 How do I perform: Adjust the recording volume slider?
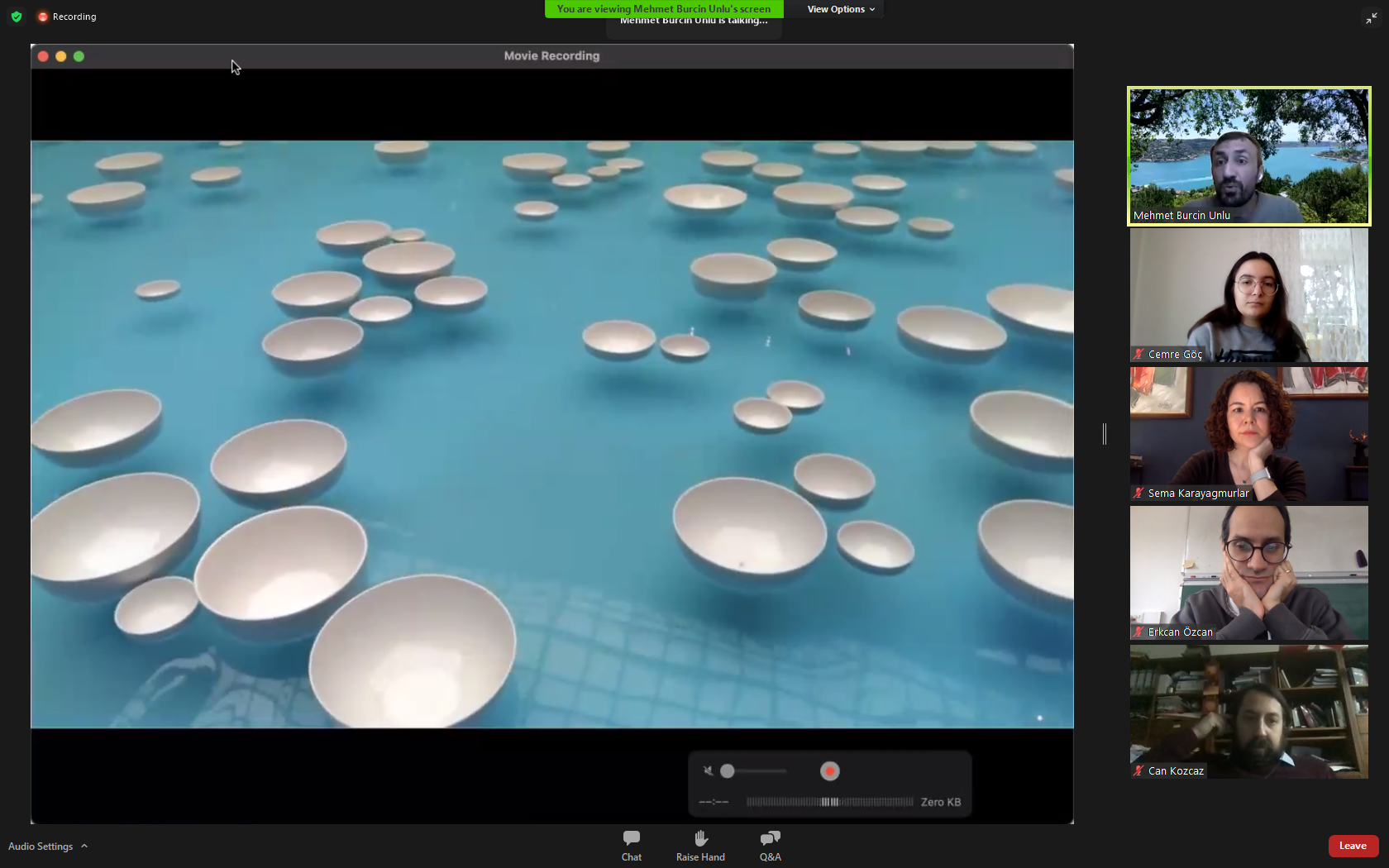pyautogui.click(x=728, y=771)
